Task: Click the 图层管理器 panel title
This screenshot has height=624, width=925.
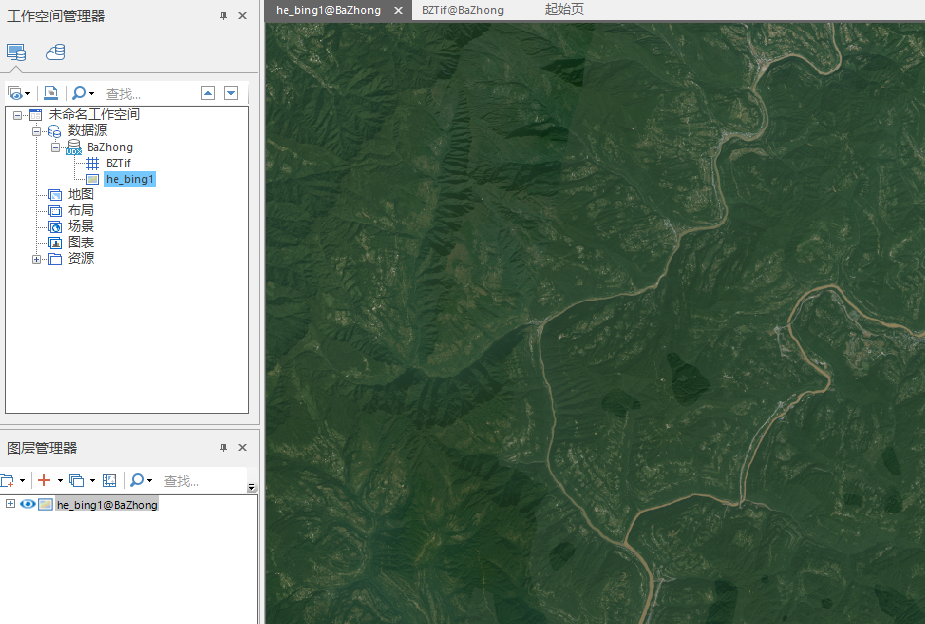Action: pyautogui.click(x=42, y=448)
